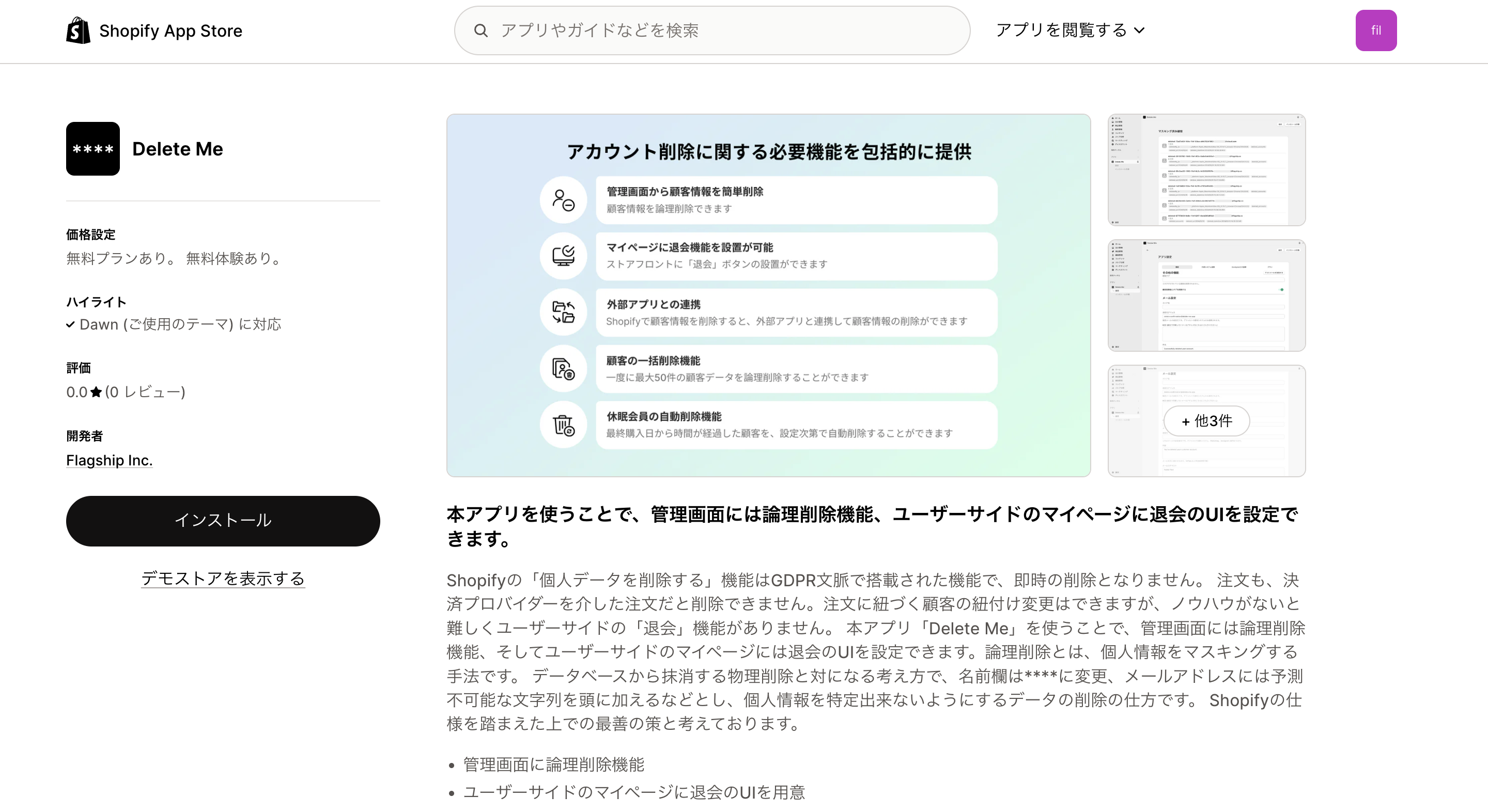This screenshot has height=812, width=1488.
Task: Open the Flagship Inc. developer link
Action: pos(109,460)
